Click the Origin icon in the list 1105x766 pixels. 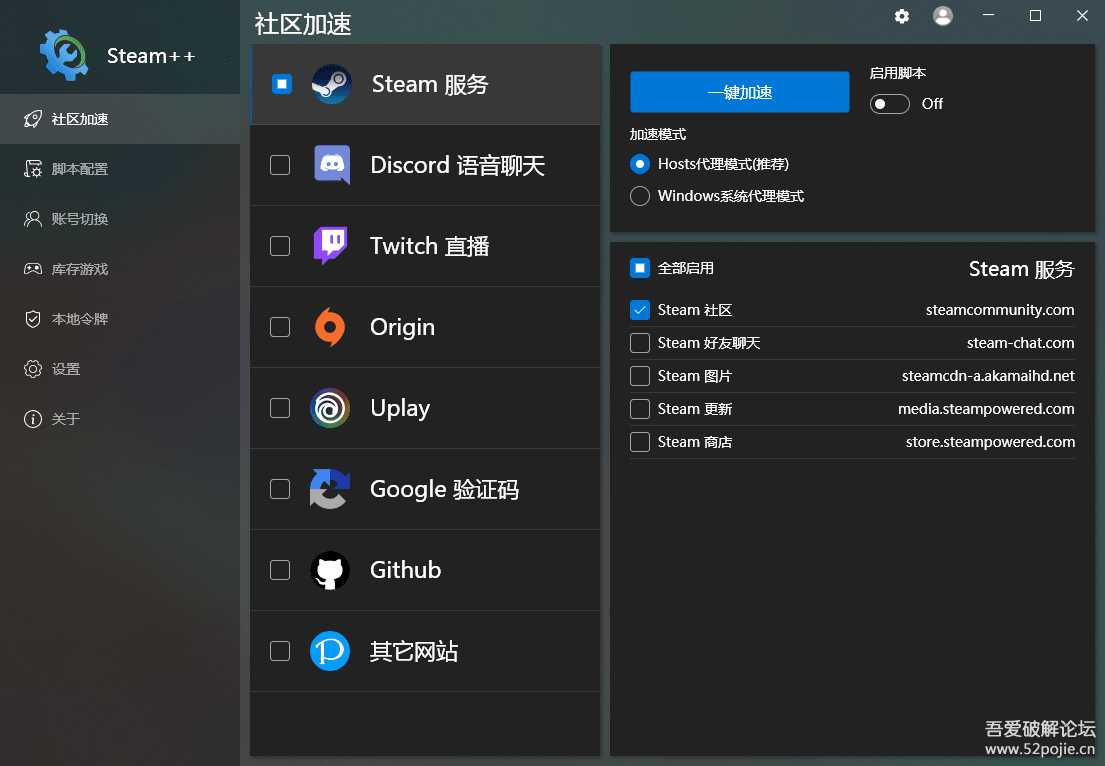coord(330,327)
